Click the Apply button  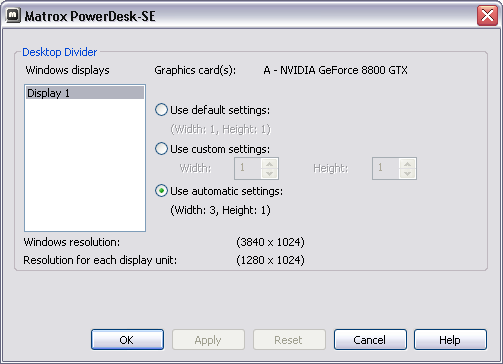[208, 340]
